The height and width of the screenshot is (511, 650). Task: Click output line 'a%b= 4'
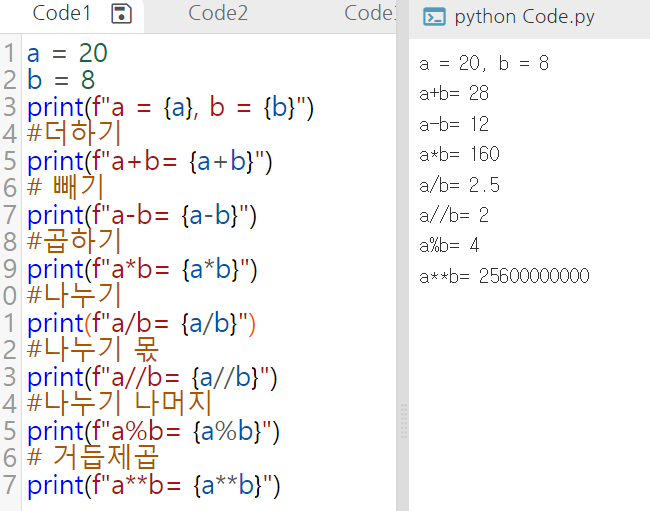coord(449,245)
